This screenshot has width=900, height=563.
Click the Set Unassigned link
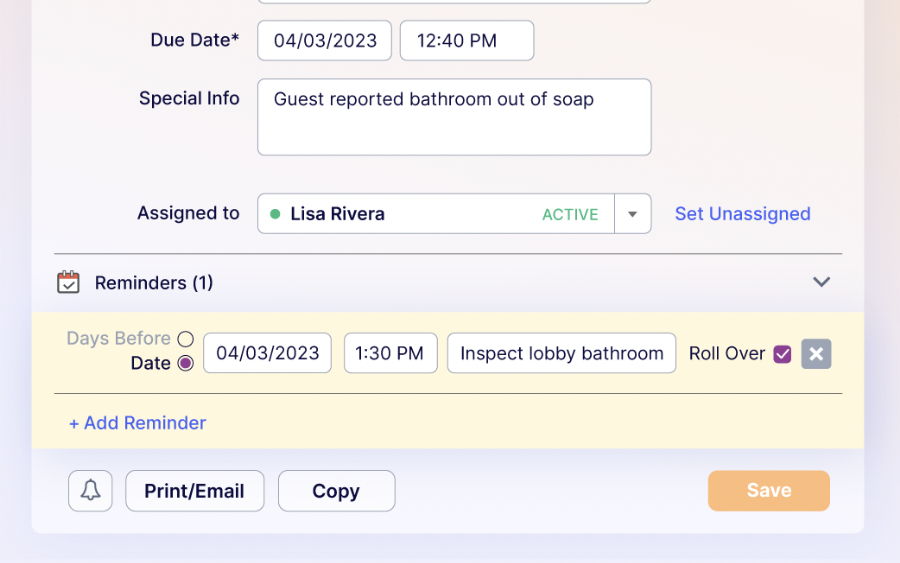tap(742, 214)
